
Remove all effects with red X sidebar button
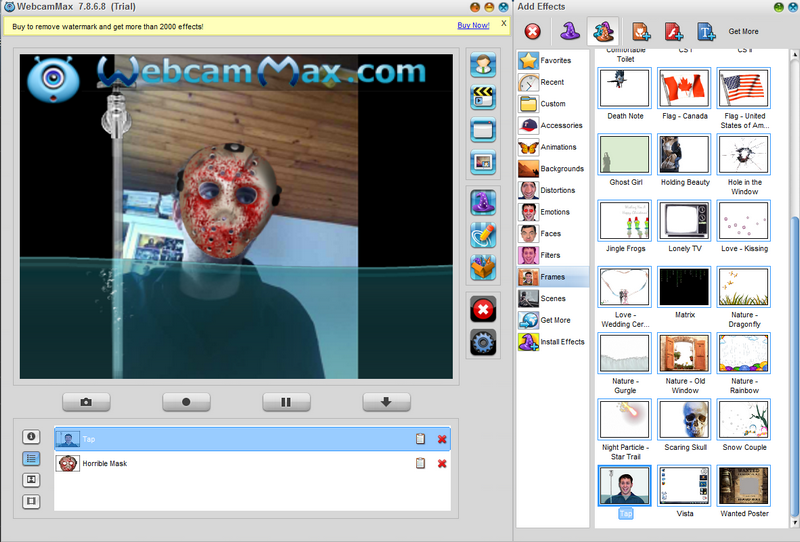click(483, 309)
